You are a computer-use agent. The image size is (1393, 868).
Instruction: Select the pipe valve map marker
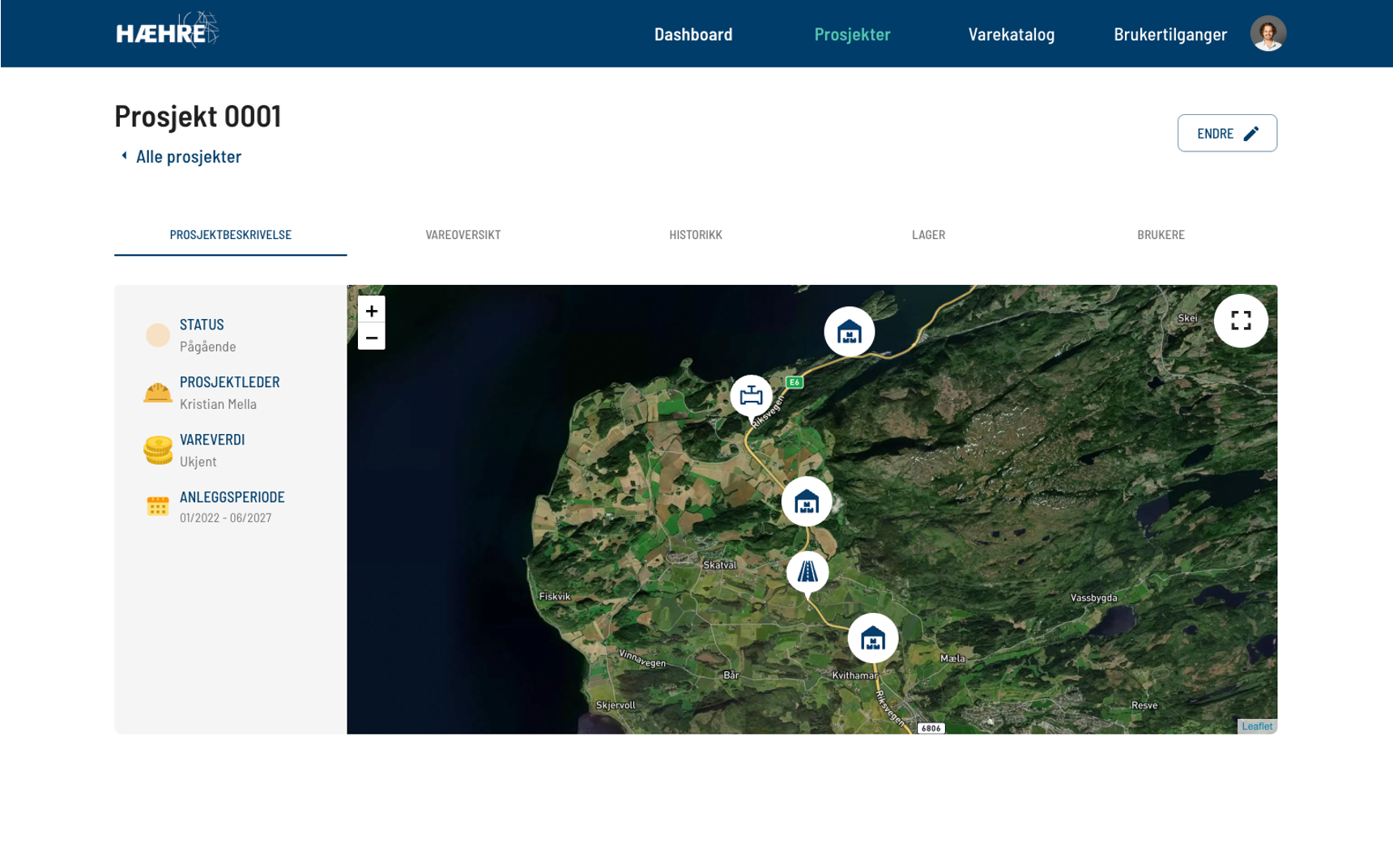pos(752,397)
